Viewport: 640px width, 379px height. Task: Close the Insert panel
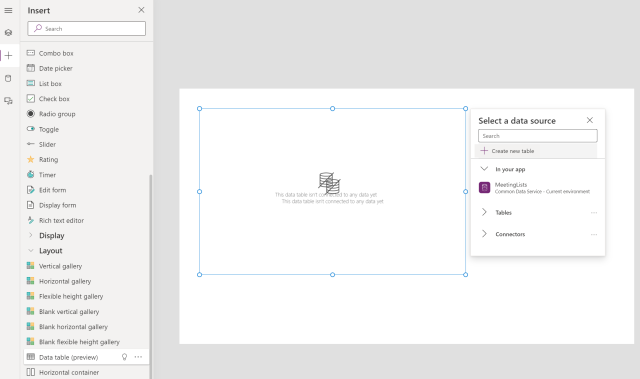point(141,10)
